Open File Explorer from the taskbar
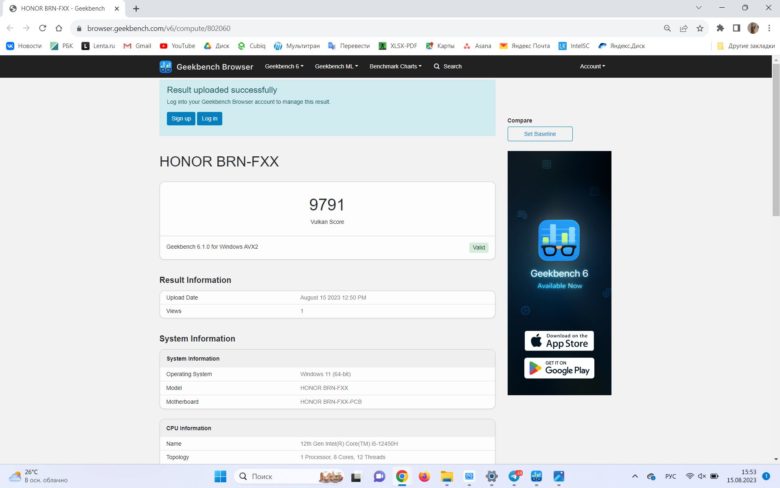Viewport: 780px width, 488px height. coord(447,477)
